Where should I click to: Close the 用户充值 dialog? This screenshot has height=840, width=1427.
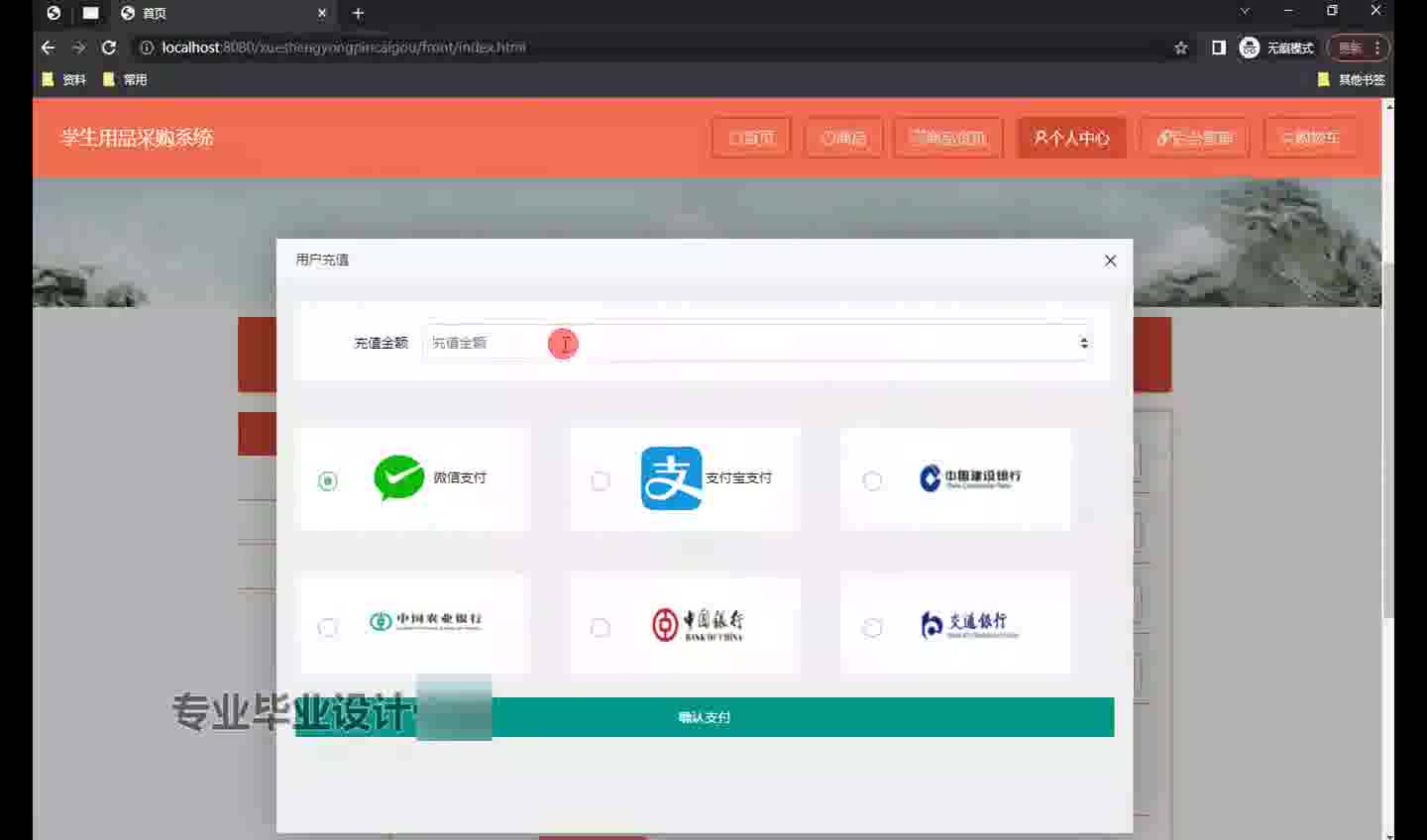[x=1110, y=261]
